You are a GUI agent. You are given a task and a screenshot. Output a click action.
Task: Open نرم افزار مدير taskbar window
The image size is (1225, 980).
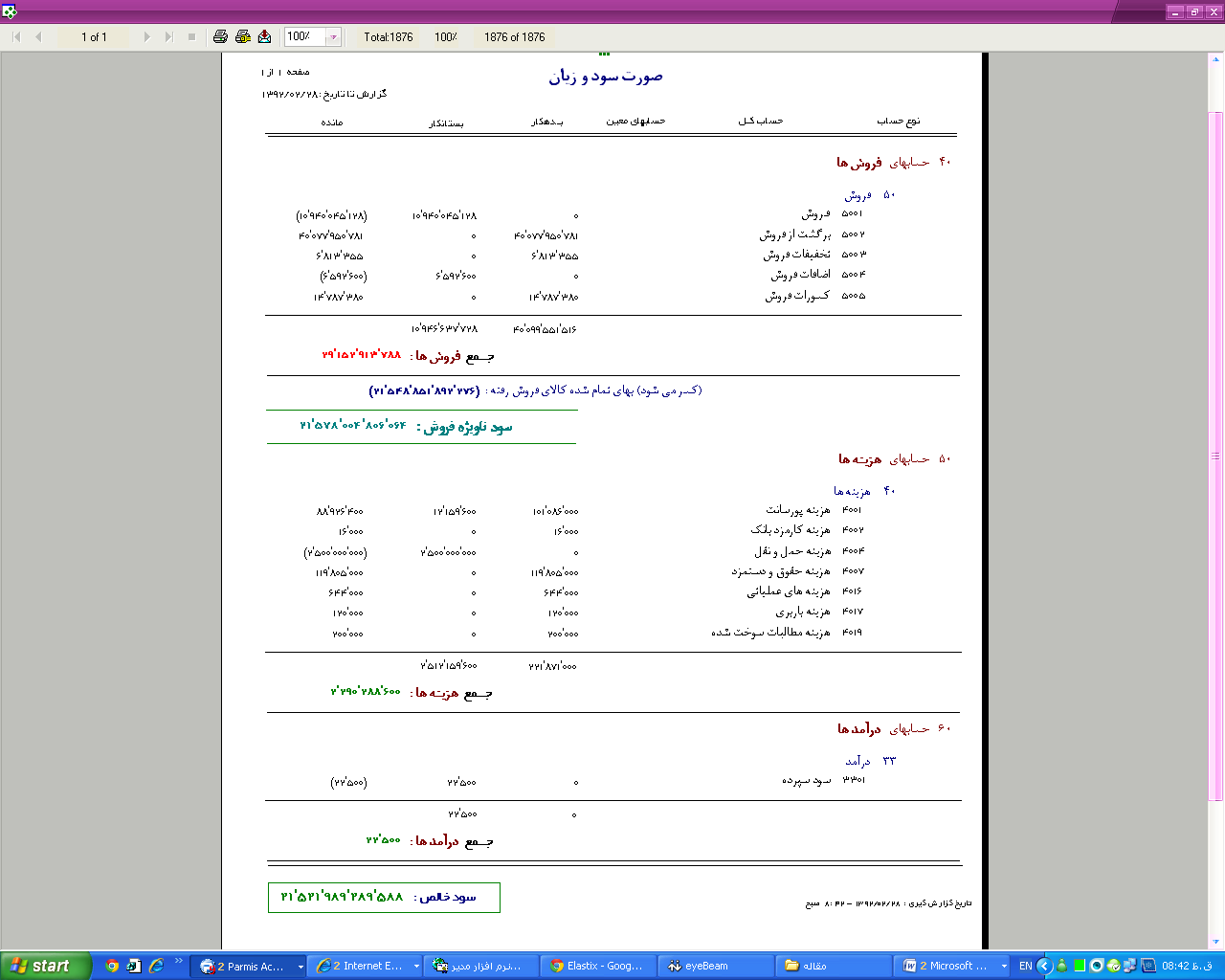click(481, 967)
